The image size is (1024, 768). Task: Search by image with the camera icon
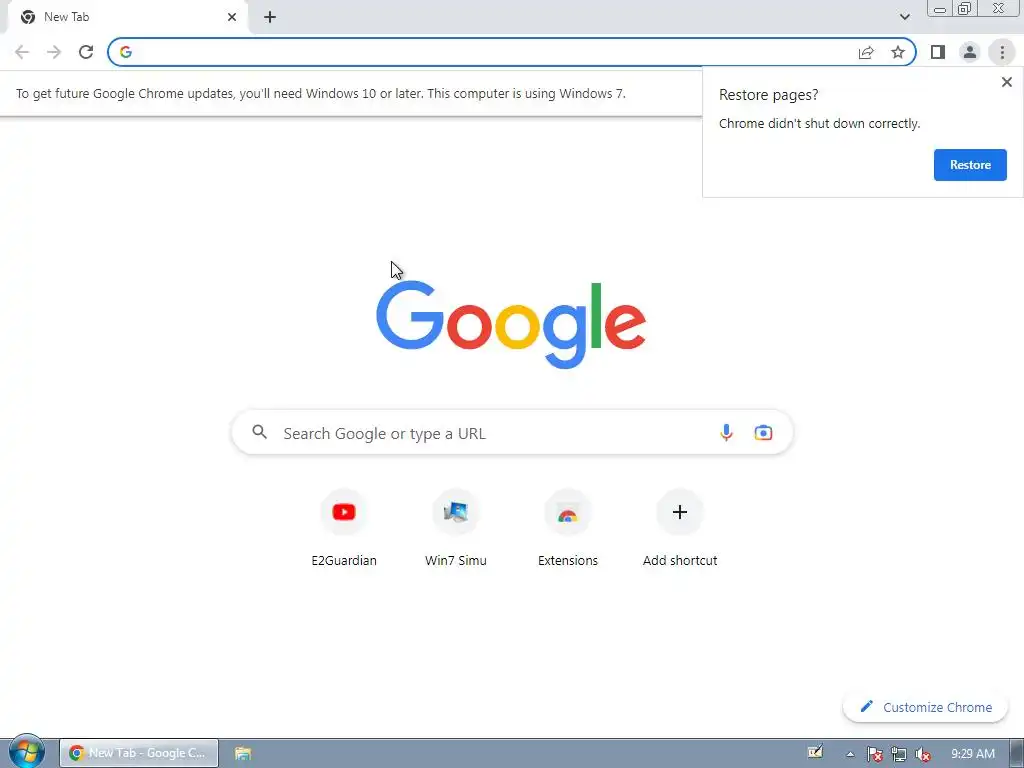pyautogui.click(x=763, y=432)
